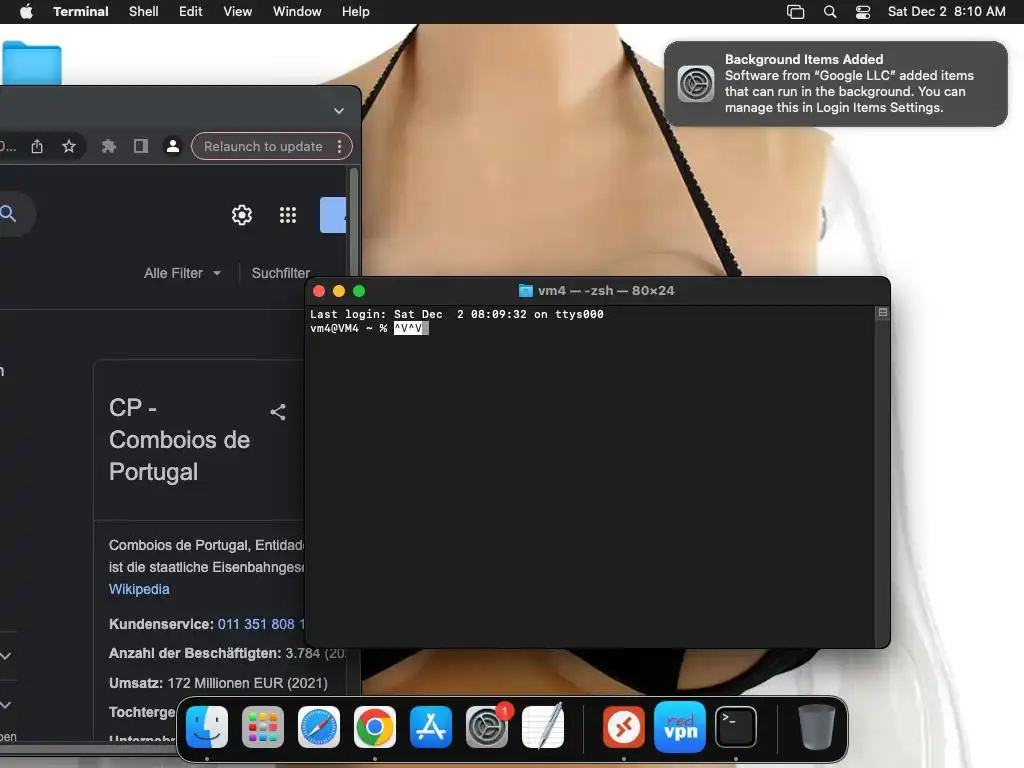Click the Stage Manager menu bar icon
Image resolution: width=1024 pixels, height=768 pixels.
pos(795,11)
